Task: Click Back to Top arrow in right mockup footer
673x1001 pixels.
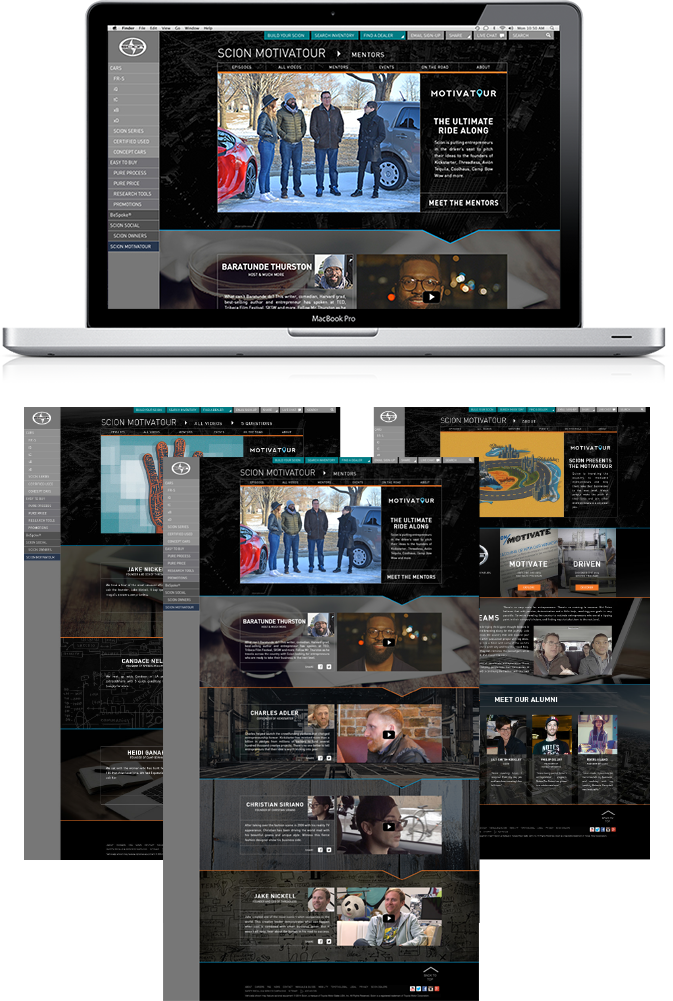Action: (x=607, y=815)
